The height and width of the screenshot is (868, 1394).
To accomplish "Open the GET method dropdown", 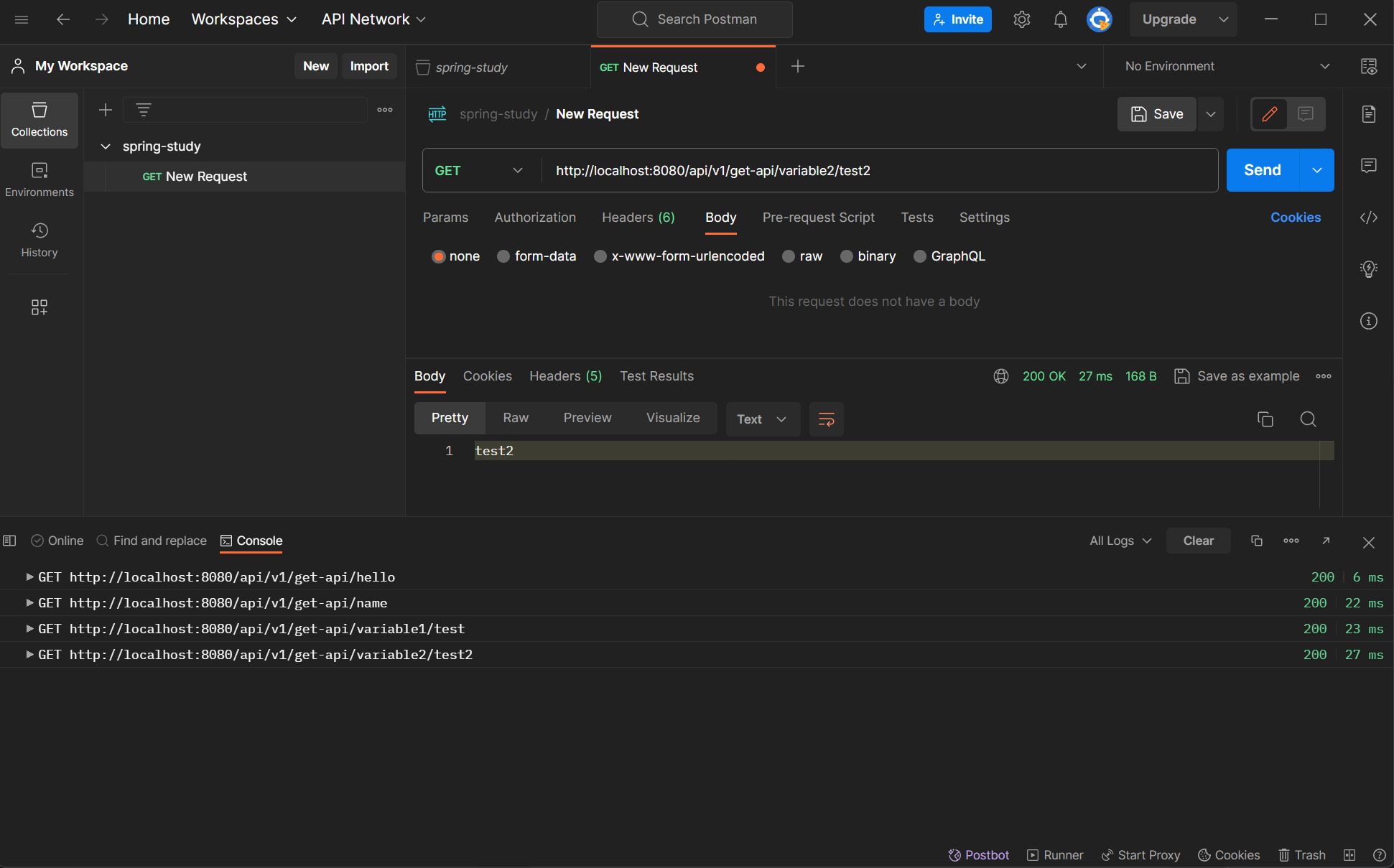I will [x=478, y=171].
